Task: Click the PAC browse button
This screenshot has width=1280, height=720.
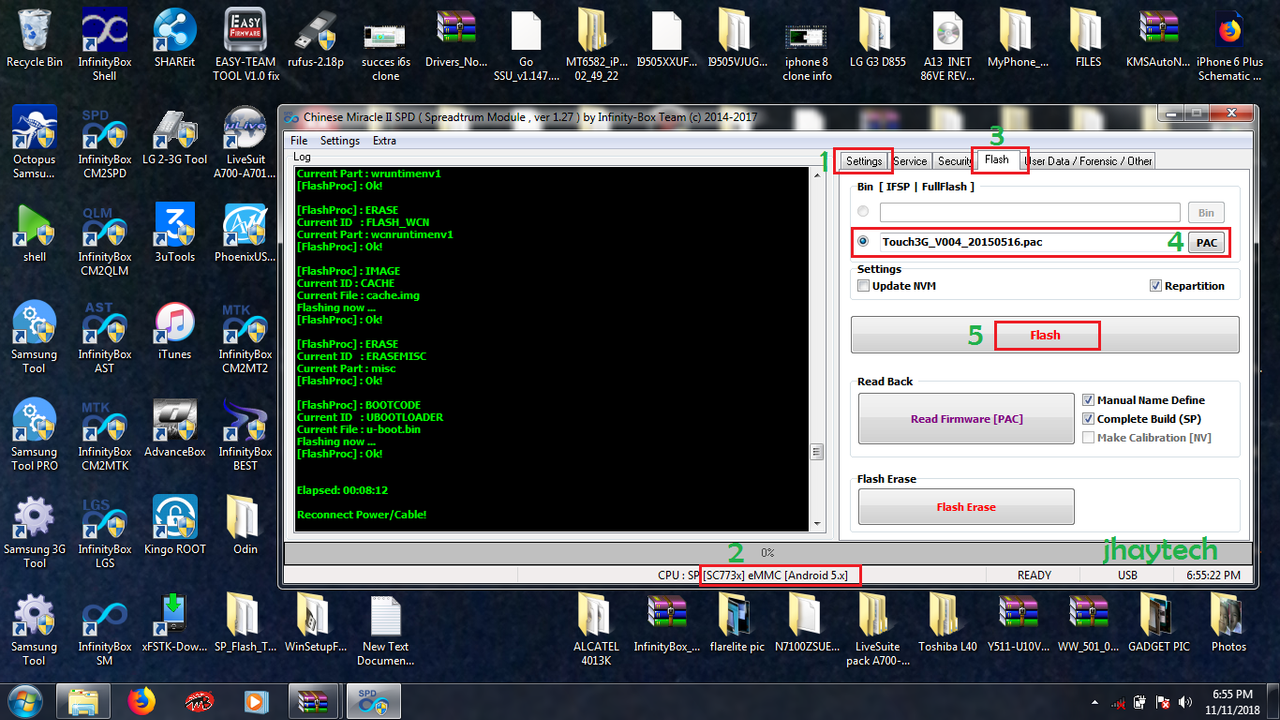Action: click(x=1207, y=243)
